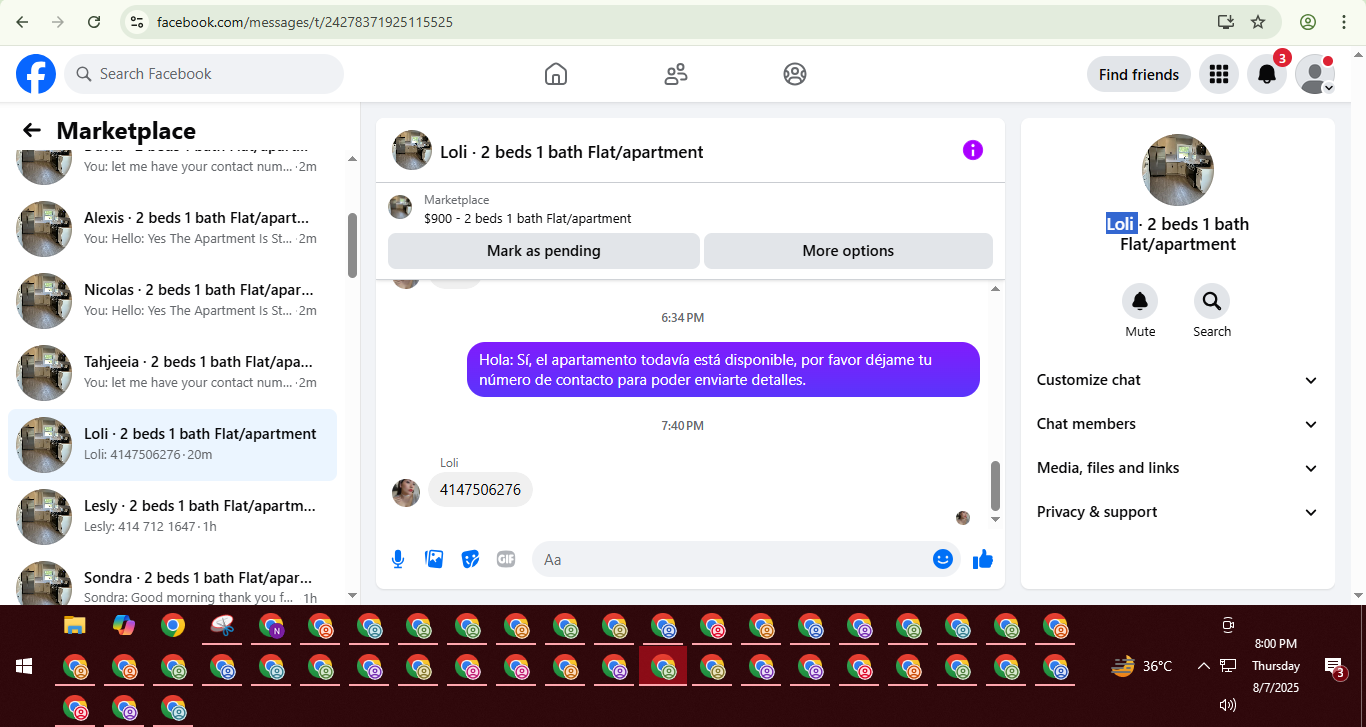This screenshot has height=727, width=1366.
Task: Open the taskbar volume speaker icon
Action: click(1228, 705)
